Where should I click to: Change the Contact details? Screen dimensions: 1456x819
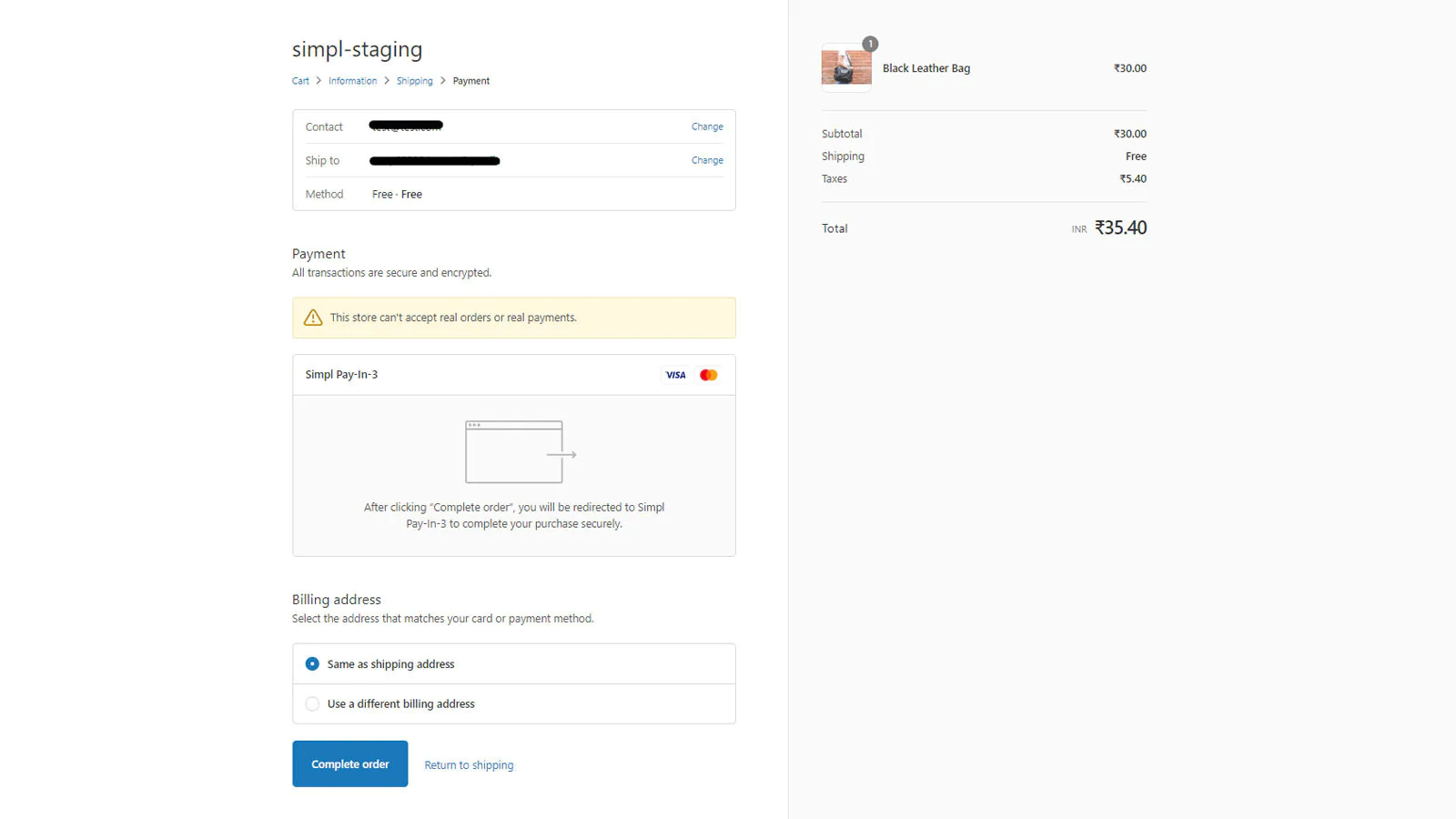click(707, 126)
